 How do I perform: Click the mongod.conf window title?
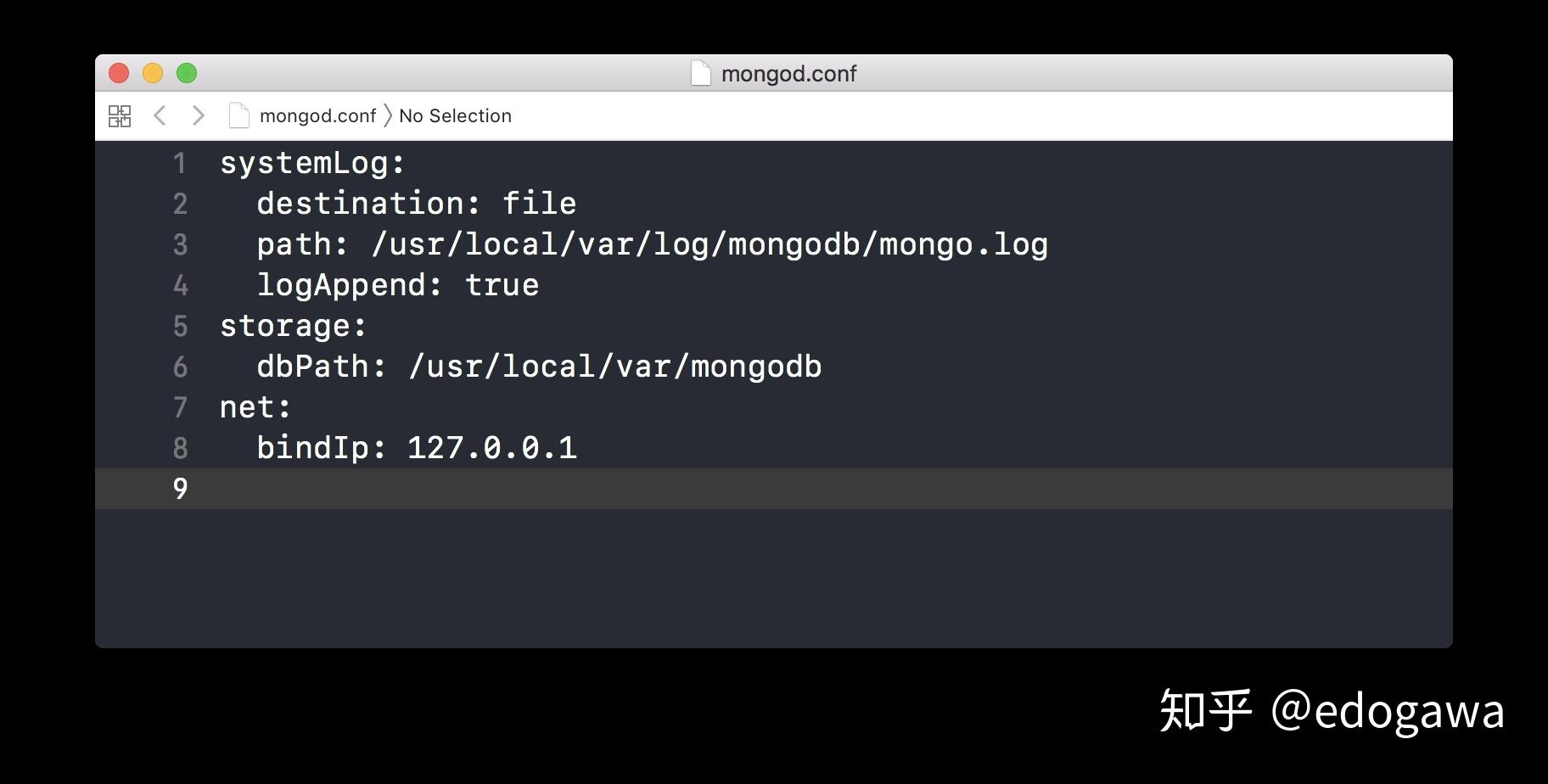[x=788, y=74]
